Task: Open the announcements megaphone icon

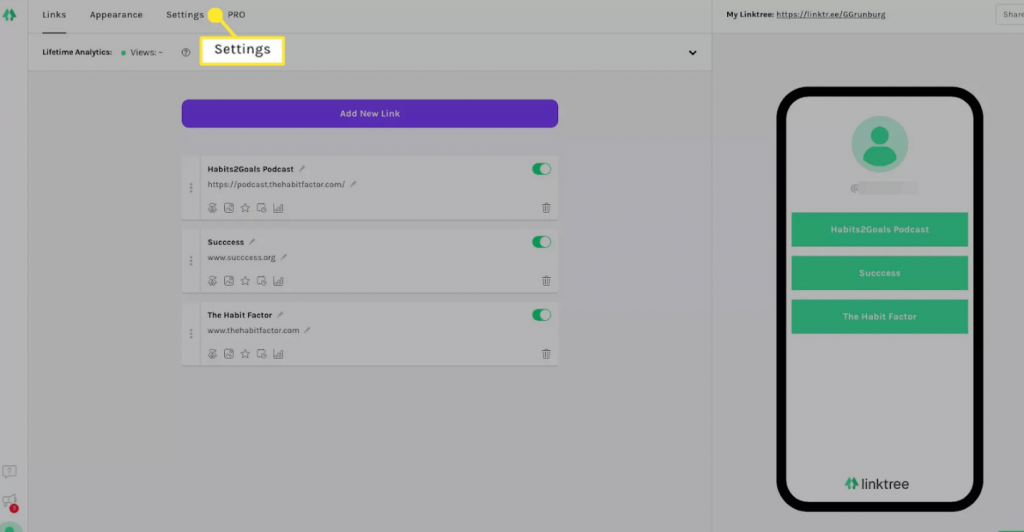Action: (9, 501)
